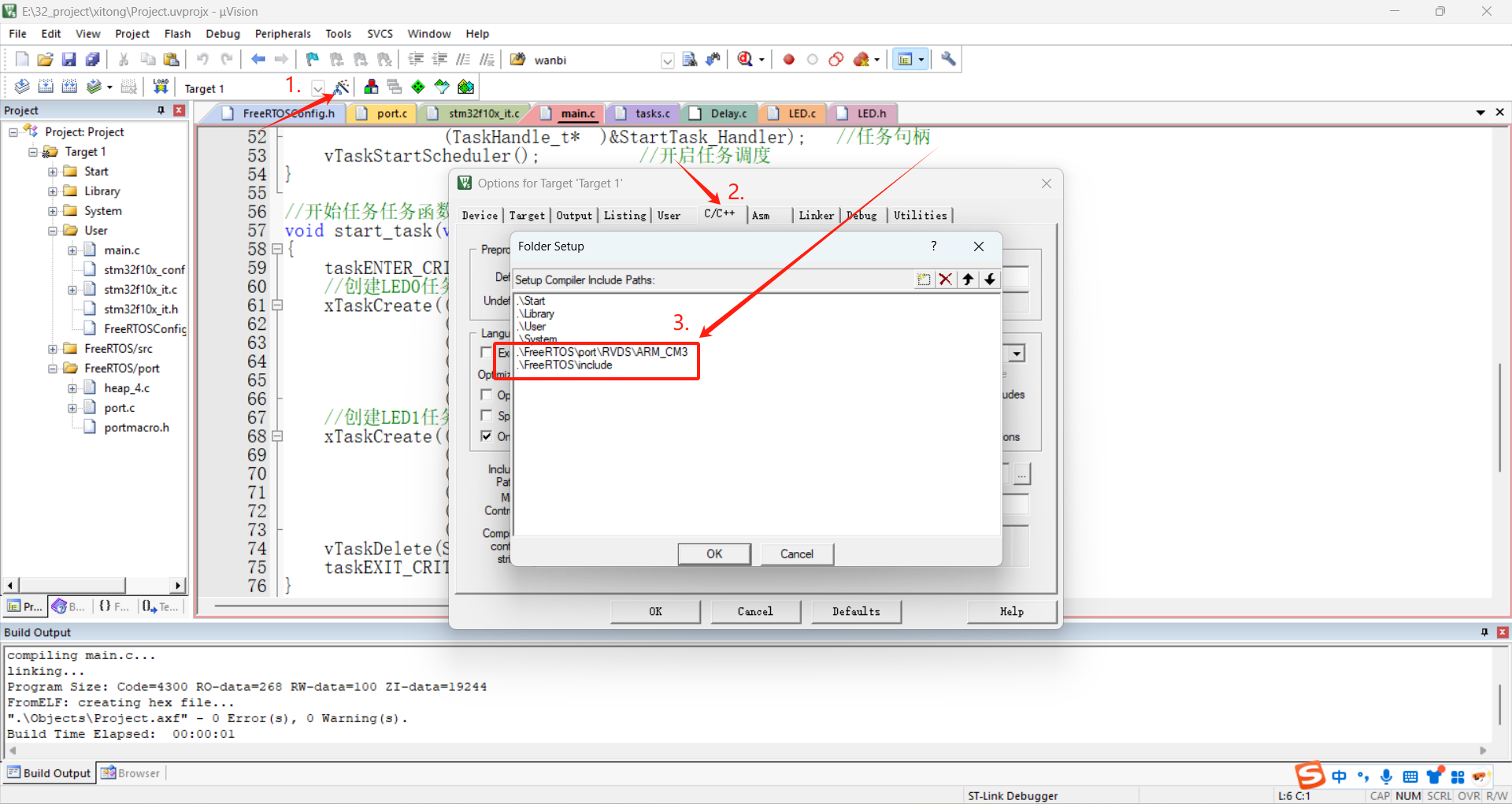The width and height of the screenshot is (1512, 804).
Task: Click the Folder Setup help question mark
Action: (x=934, y=246)
